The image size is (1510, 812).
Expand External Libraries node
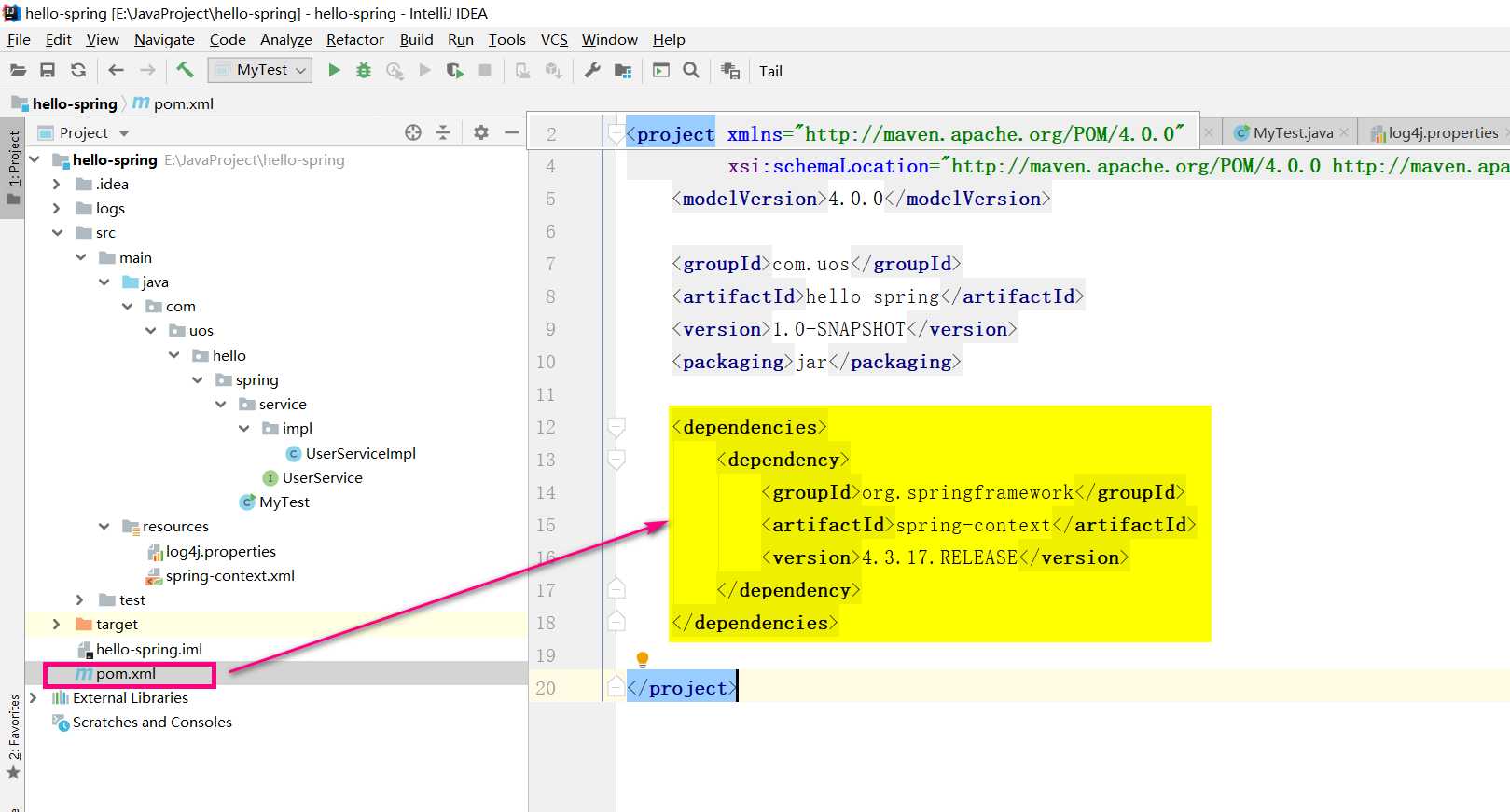click(x=34, y=697)
